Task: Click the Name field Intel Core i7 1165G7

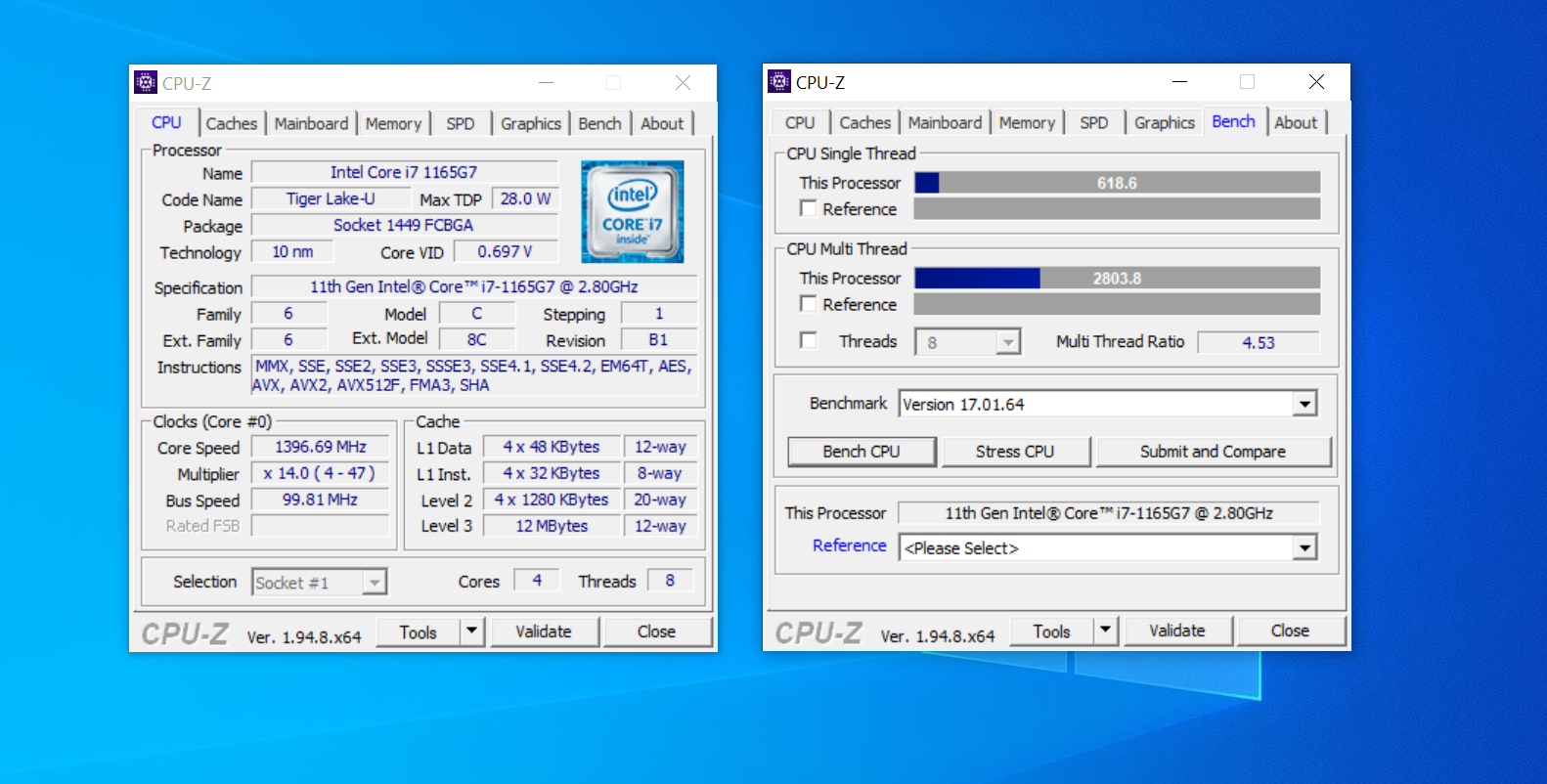Action: point(404,172)
